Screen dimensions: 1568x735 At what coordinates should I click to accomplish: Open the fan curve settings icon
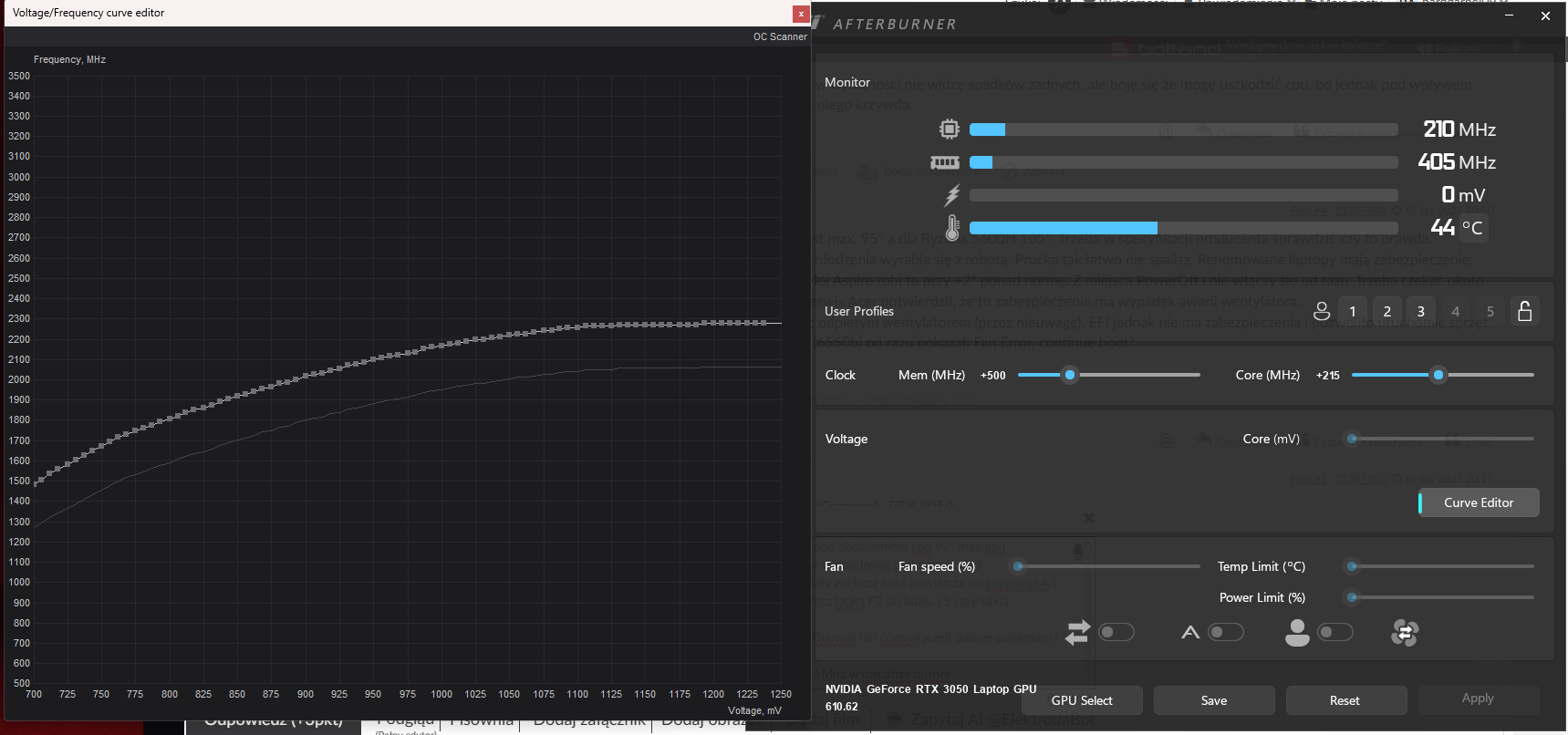click(x=1405, y=632)
